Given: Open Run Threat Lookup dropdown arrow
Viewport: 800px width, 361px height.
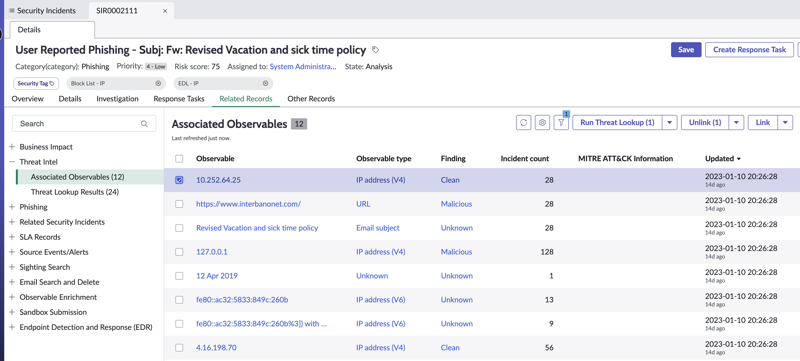Looking at the screenshot, I should (x=670, y=122).
